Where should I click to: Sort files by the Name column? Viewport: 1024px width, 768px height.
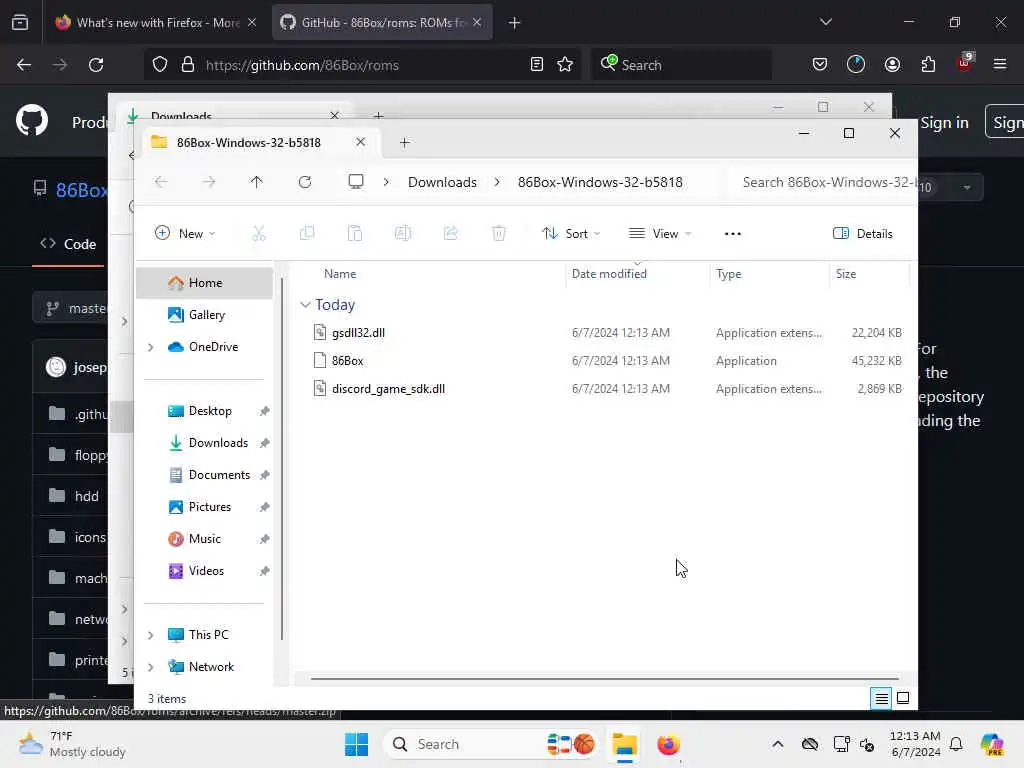[x=340, y=274]
